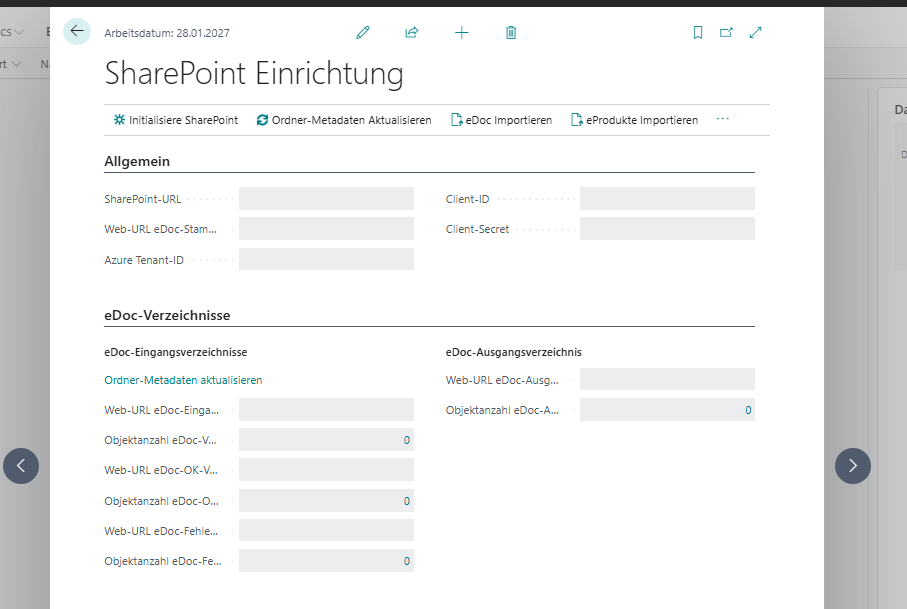
Task: Open the more options ellipsis menu
Action: [722, 118]
